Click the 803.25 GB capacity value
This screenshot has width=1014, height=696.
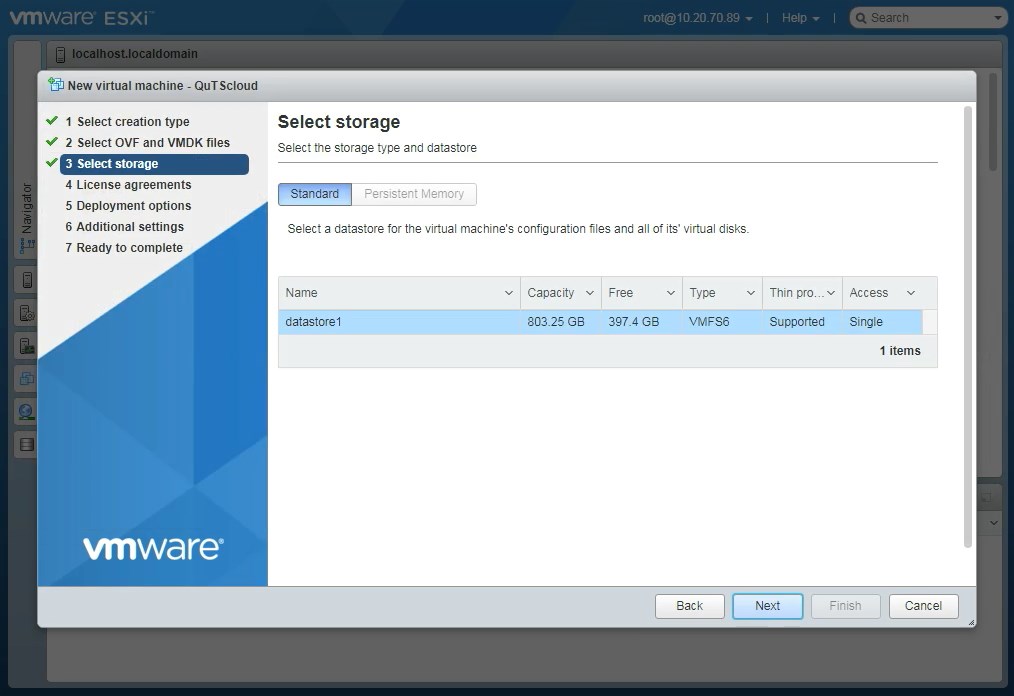[556, 322]
